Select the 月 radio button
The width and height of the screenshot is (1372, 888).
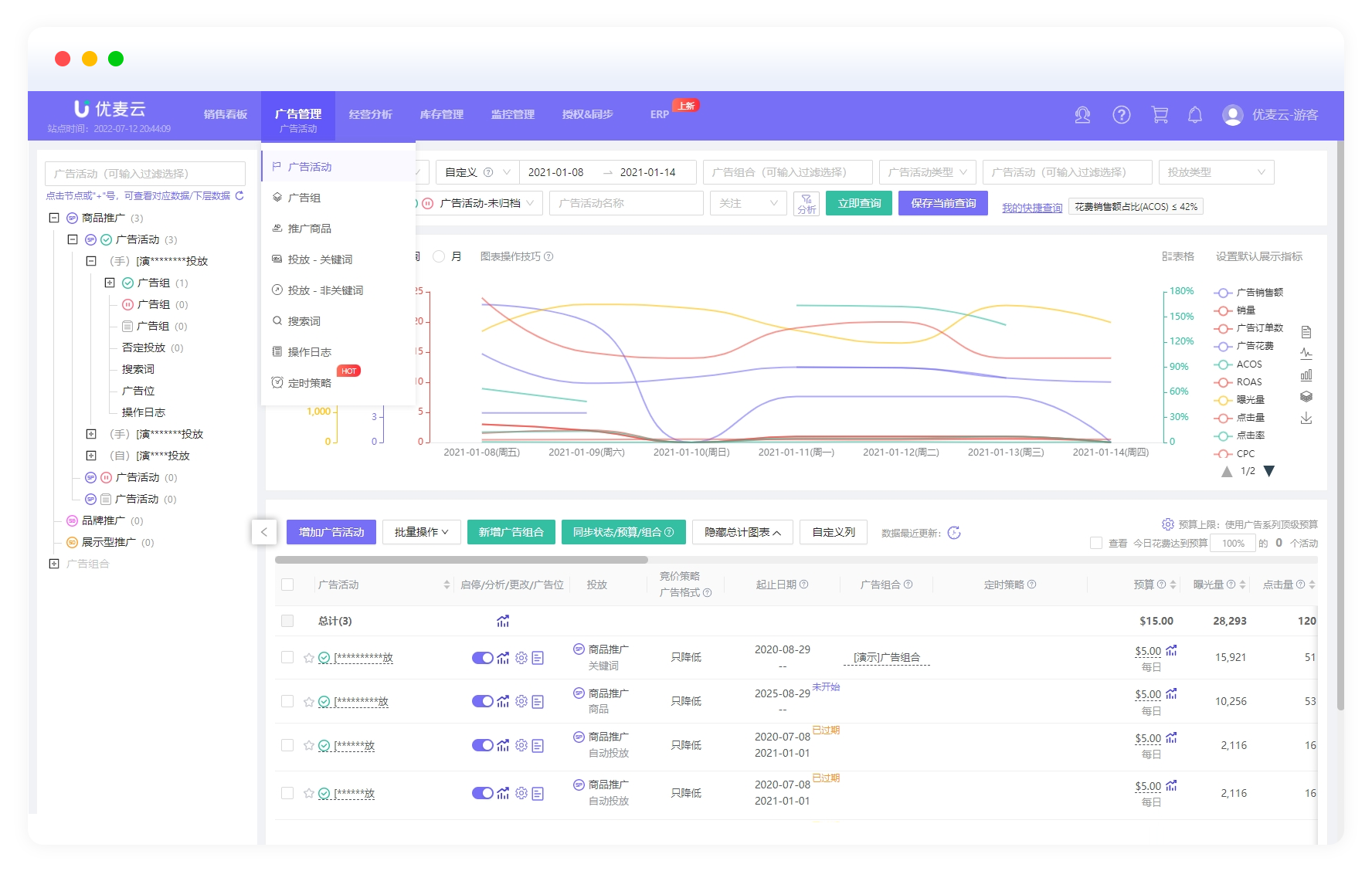point(439,256)
